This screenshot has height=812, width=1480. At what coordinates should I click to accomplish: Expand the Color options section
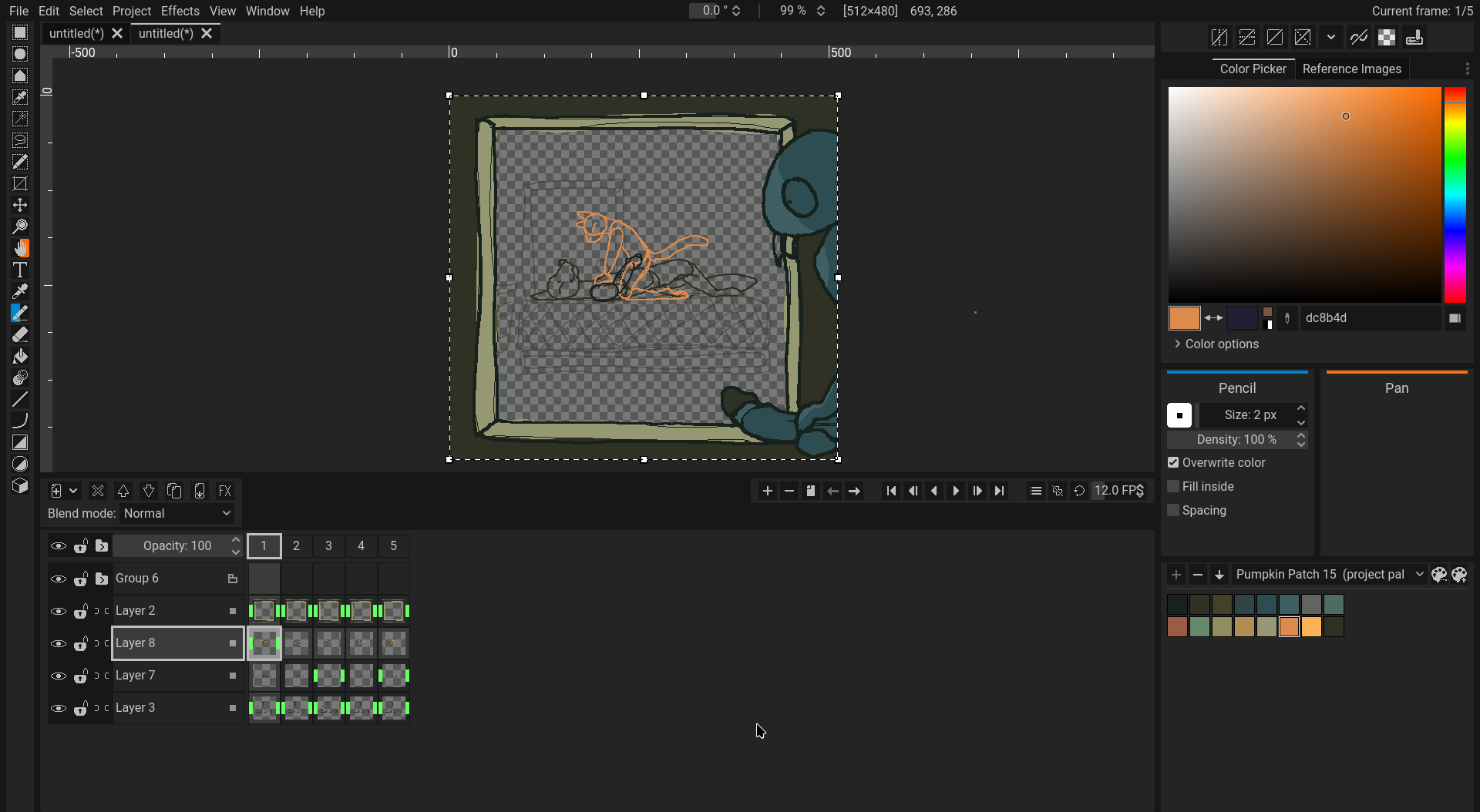1216,344
